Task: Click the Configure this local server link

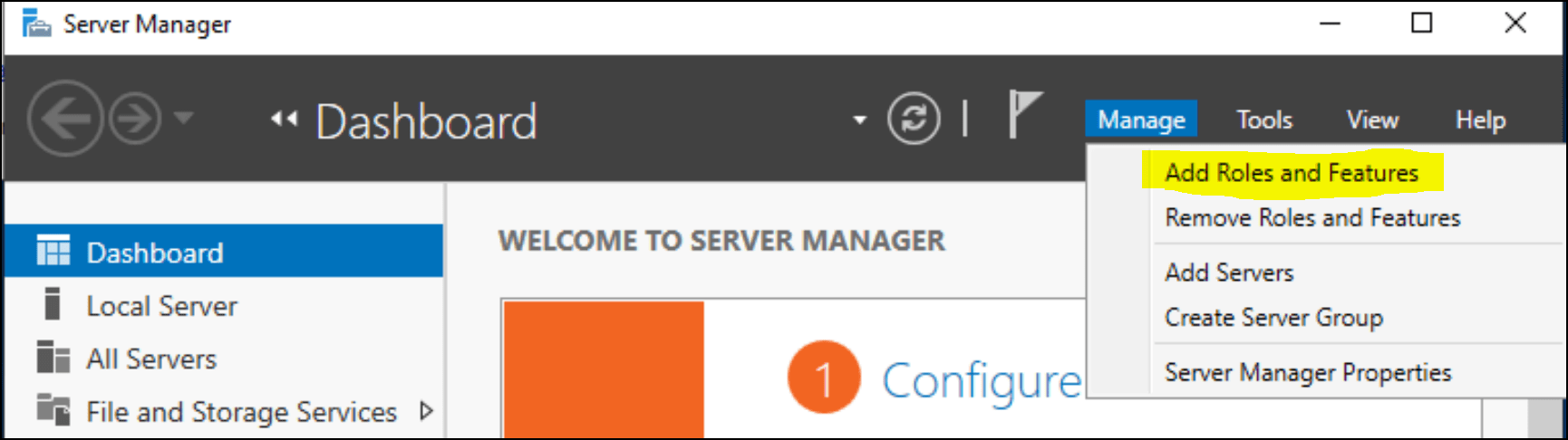Action: (982, 380)
